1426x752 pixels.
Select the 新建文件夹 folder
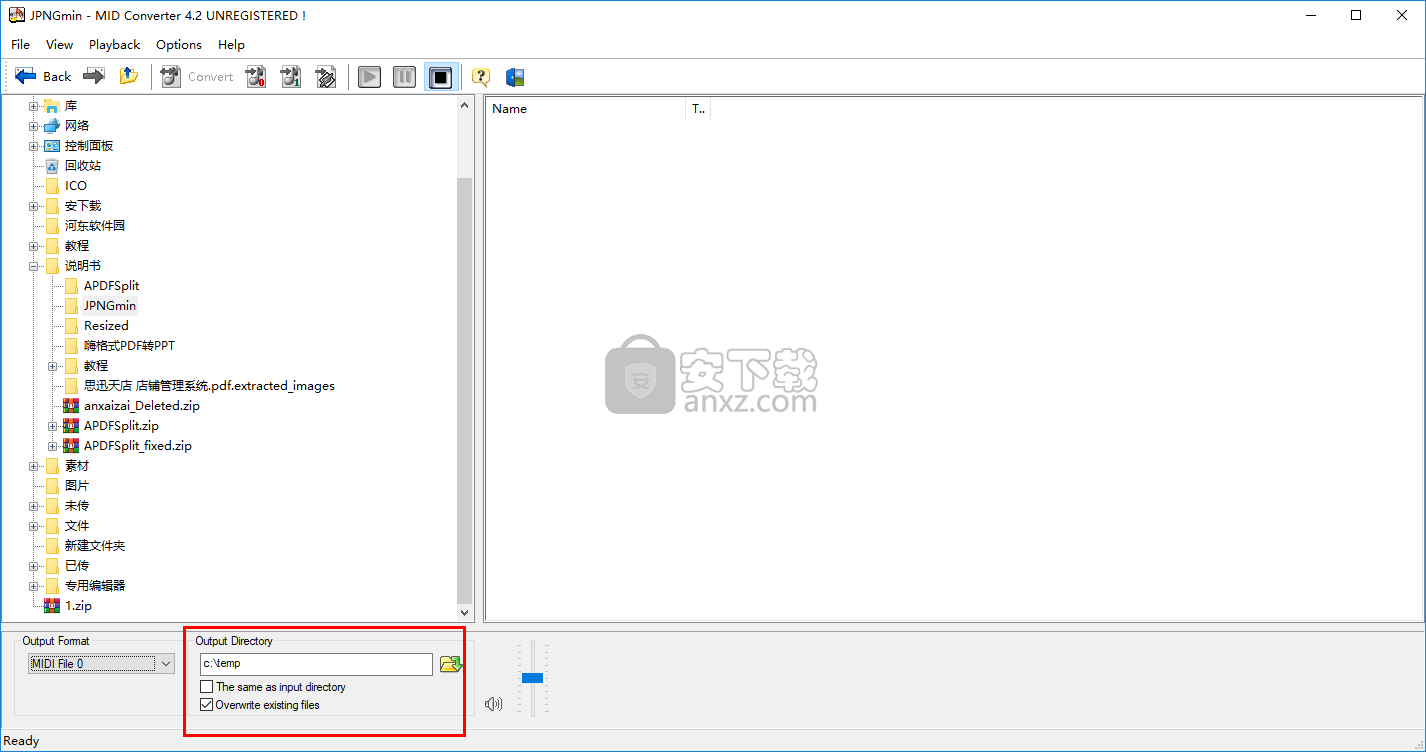95,546
